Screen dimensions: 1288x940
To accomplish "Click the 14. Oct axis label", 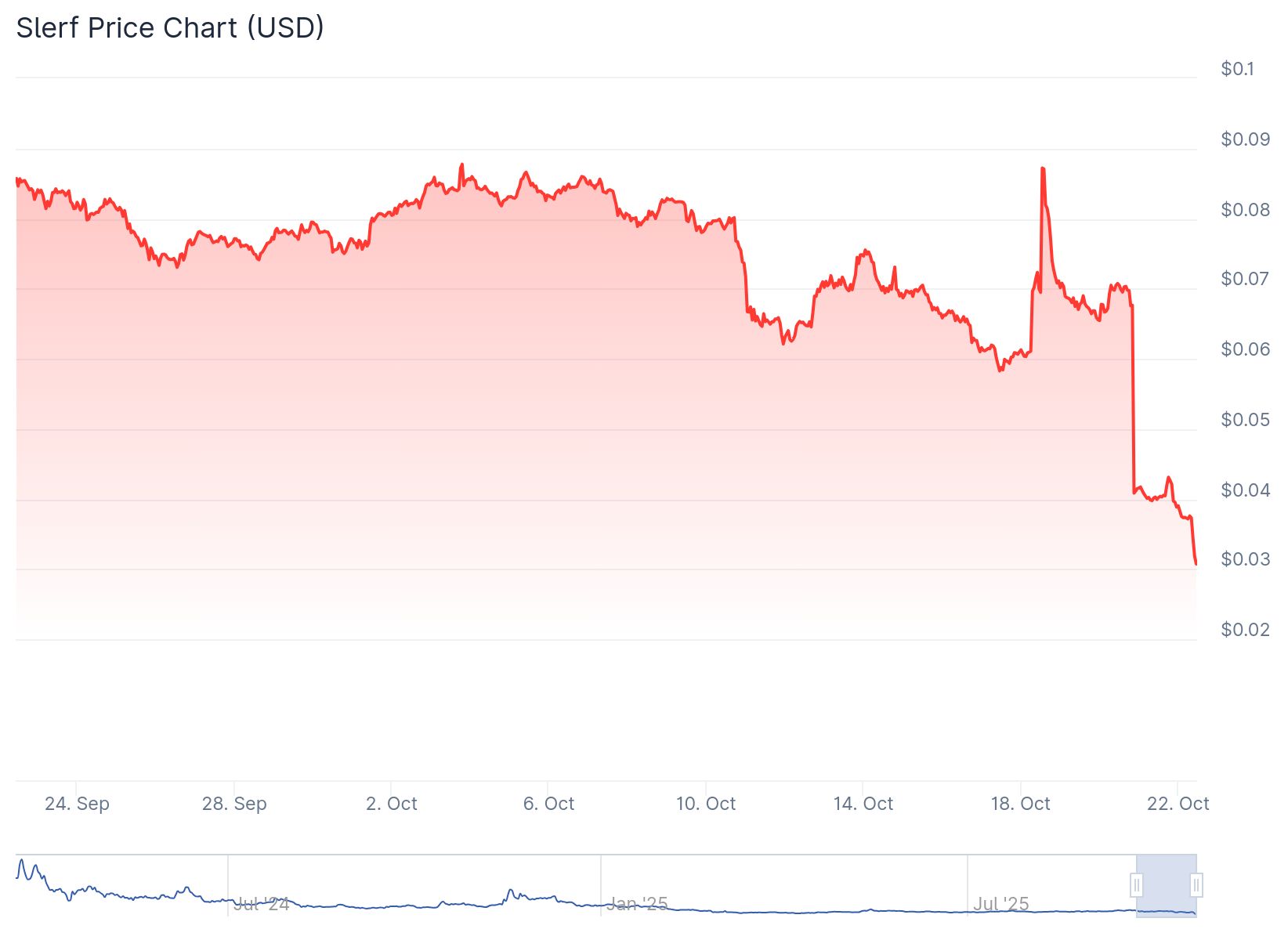I will pyautogui.click(x=863, y=804).
